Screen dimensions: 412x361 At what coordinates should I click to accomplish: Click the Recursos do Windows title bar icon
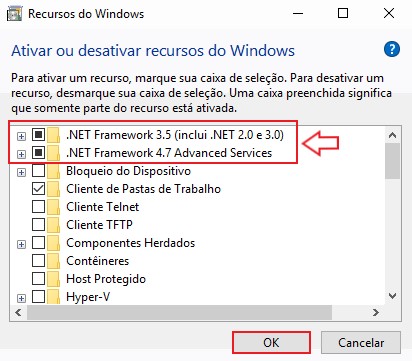coord(15,14)
